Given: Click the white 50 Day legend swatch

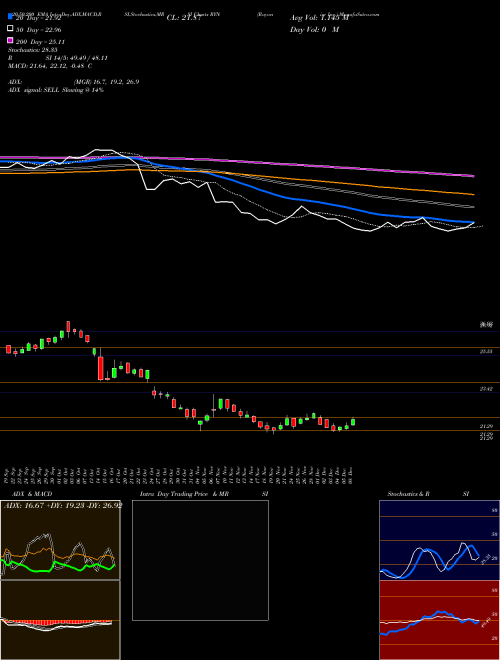Looking at the screenshot, I should tap(10, 29).
